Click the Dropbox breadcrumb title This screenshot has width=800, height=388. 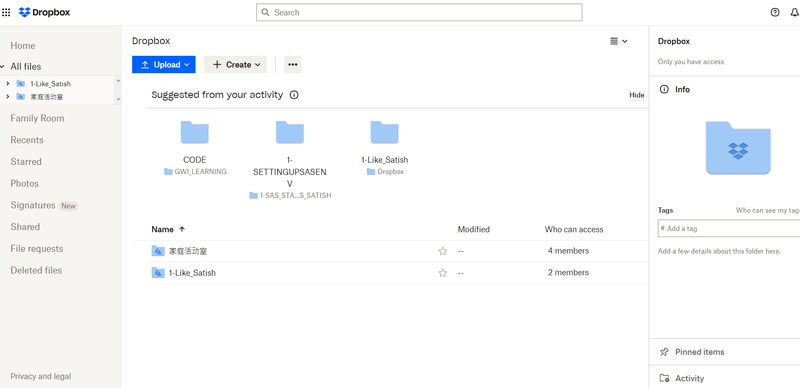click(x=151, y=41)
